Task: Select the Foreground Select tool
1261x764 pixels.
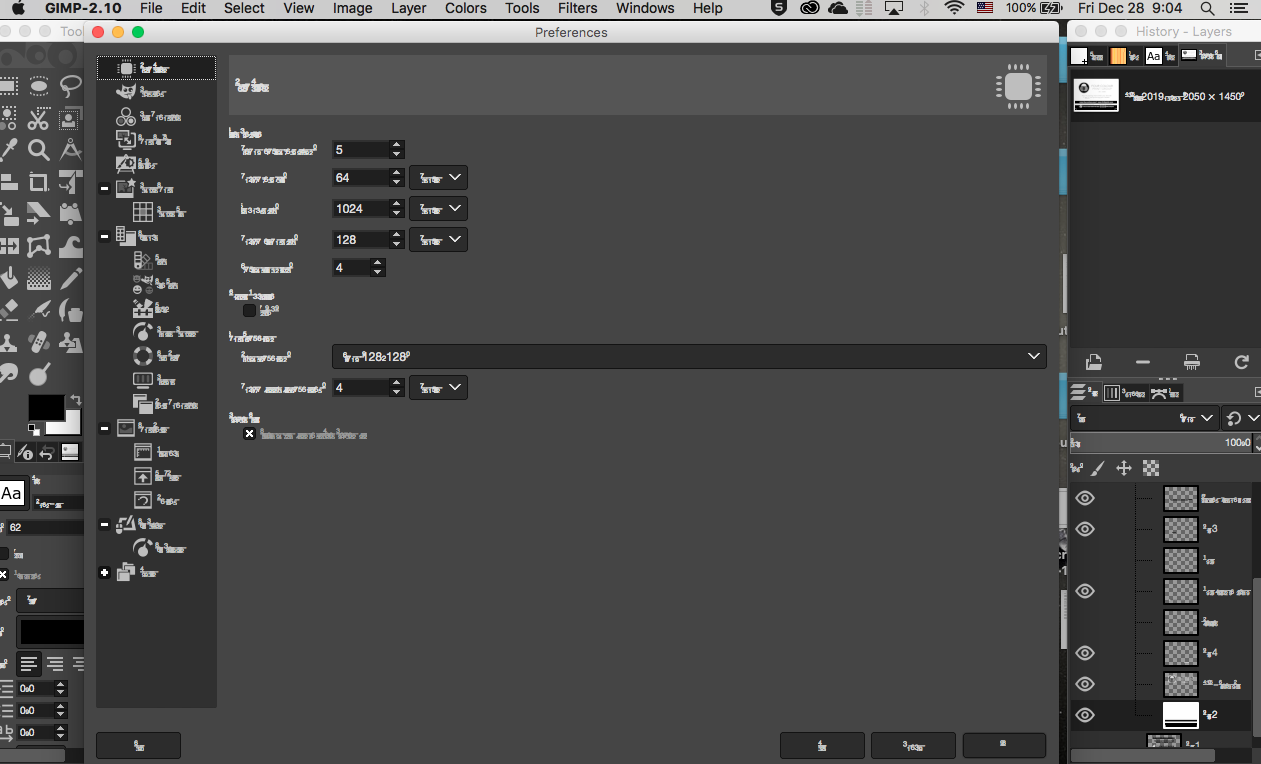Action: coord(69,119)
